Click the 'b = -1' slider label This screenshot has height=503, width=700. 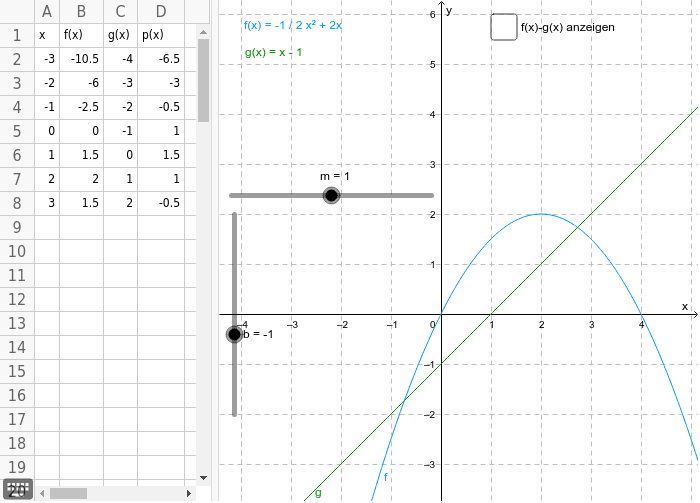pyautogui.click(x=258, y=334)
